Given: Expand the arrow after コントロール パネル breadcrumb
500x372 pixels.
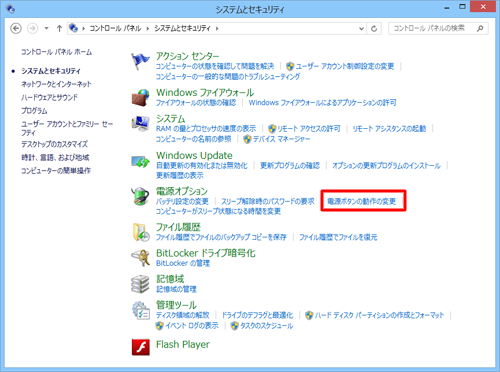Looking at the screenshot, I should [148, 28].
